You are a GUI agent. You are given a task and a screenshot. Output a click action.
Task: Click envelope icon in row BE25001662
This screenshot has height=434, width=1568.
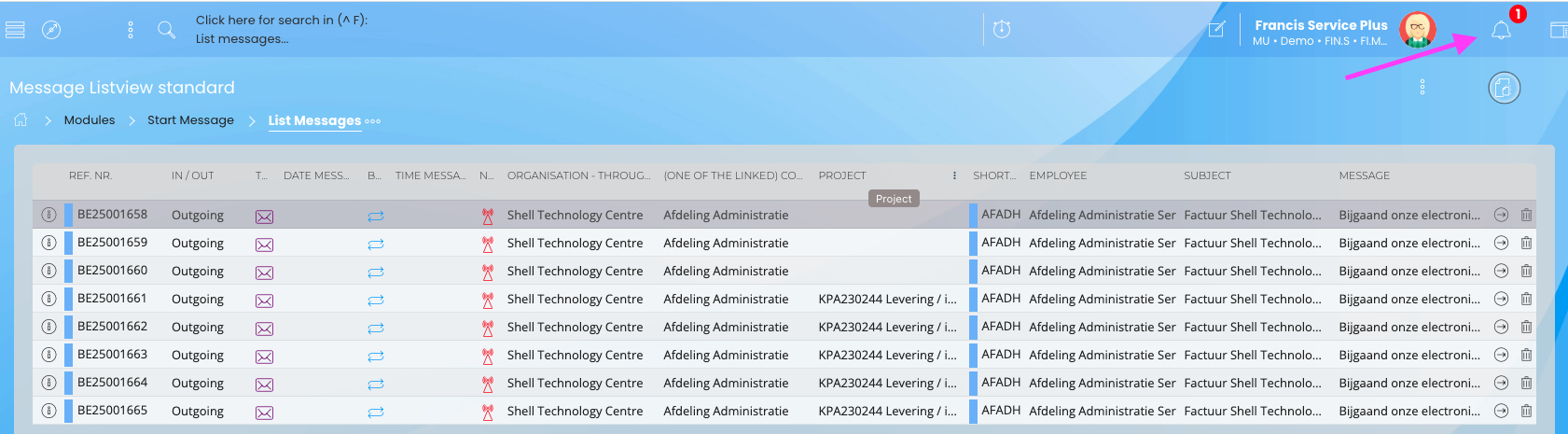[x=265, y=329]
